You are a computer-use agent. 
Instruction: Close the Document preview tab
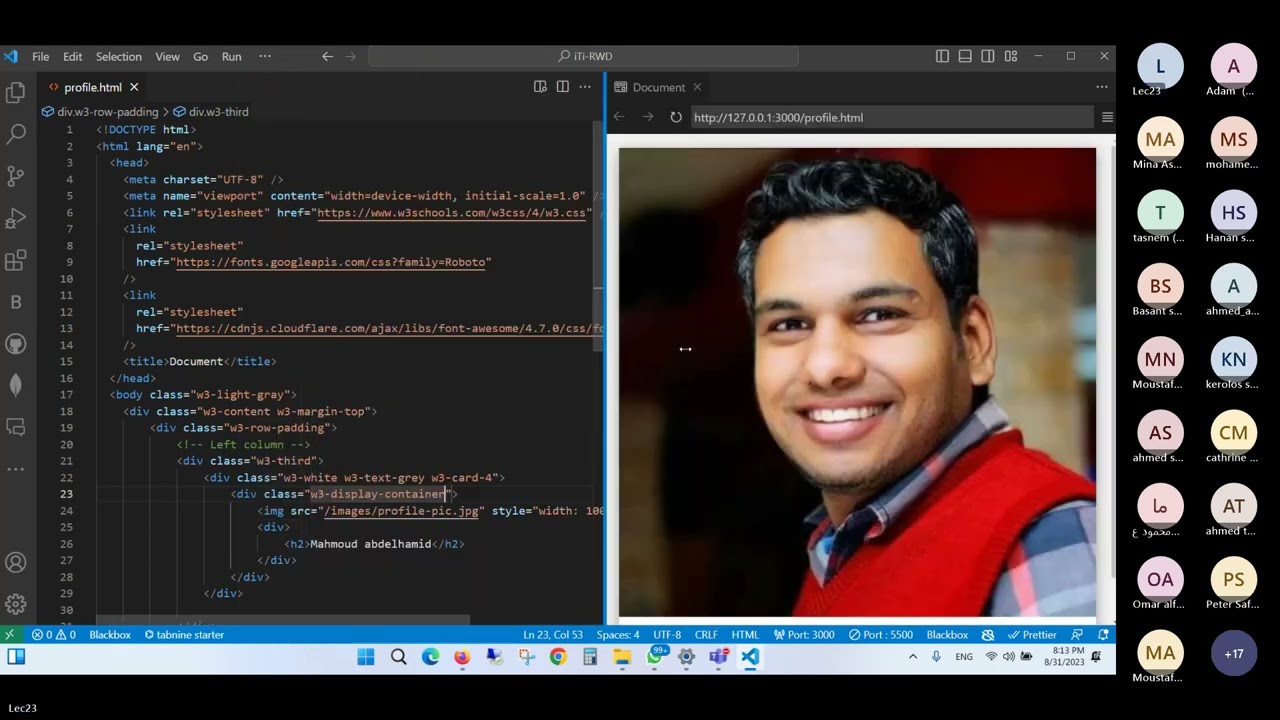click(697, 87)
